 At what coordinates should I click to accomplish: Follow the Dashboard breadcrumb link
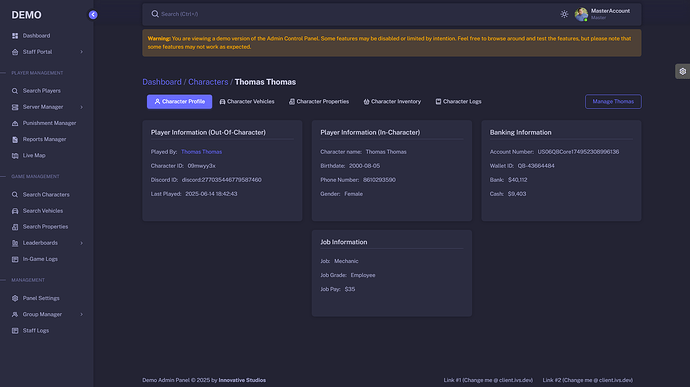click(162, 82)
